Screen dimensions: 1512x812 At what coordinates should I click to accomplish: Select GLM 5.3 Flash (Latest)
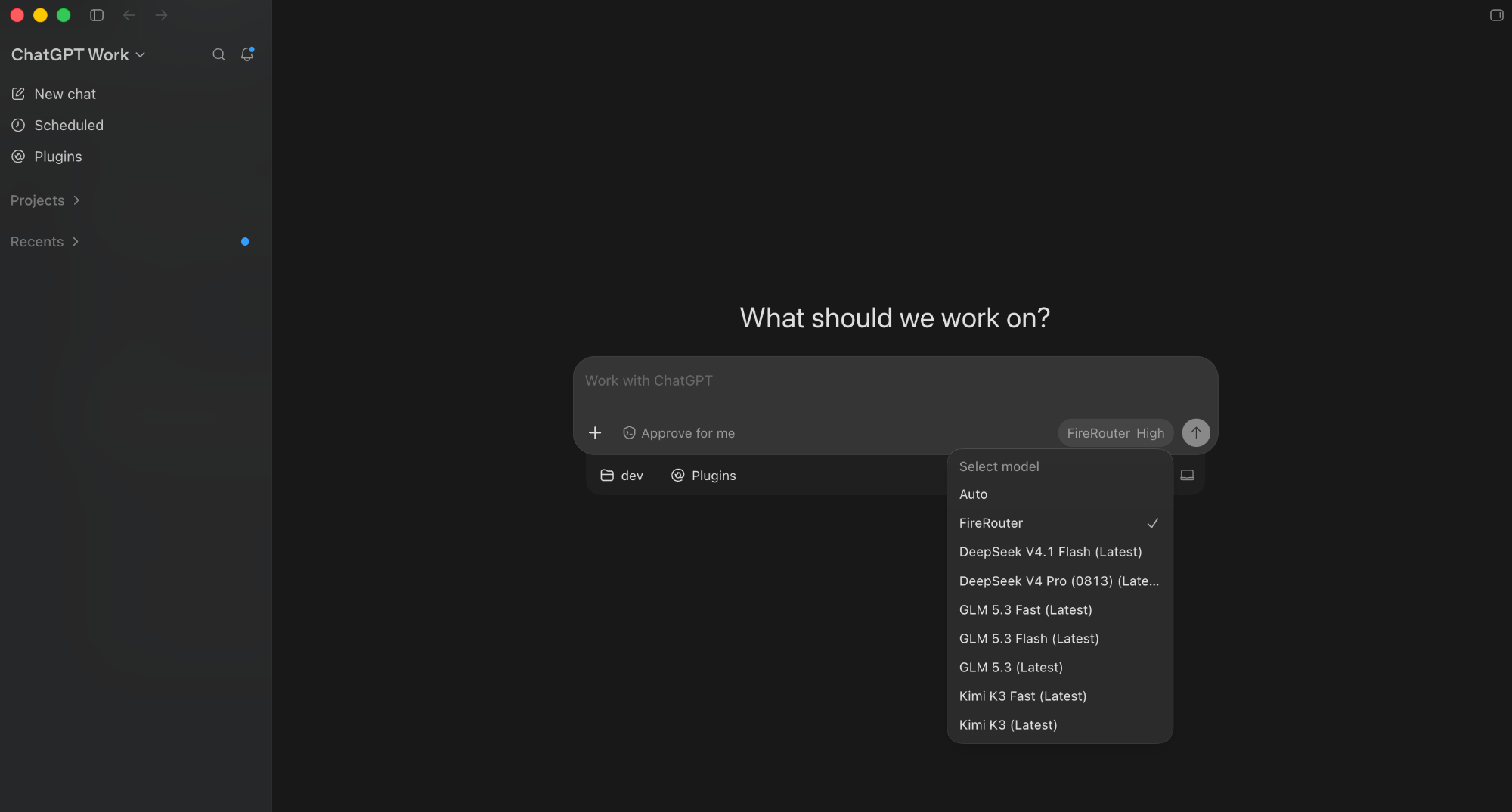coord(1060,639)
